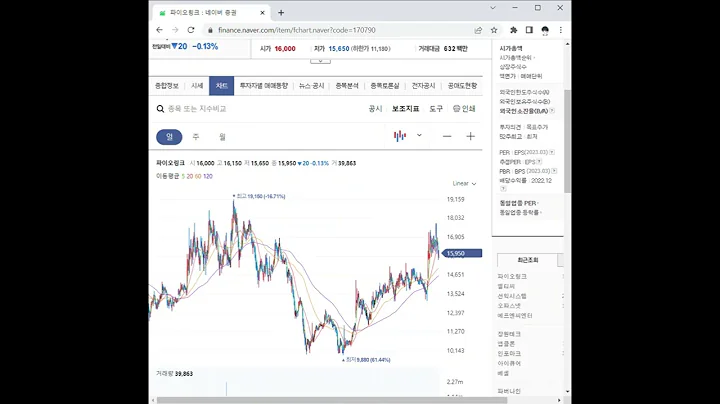
Task: Open the Chrome three-dot menu
Action: [x=561, y=30]
